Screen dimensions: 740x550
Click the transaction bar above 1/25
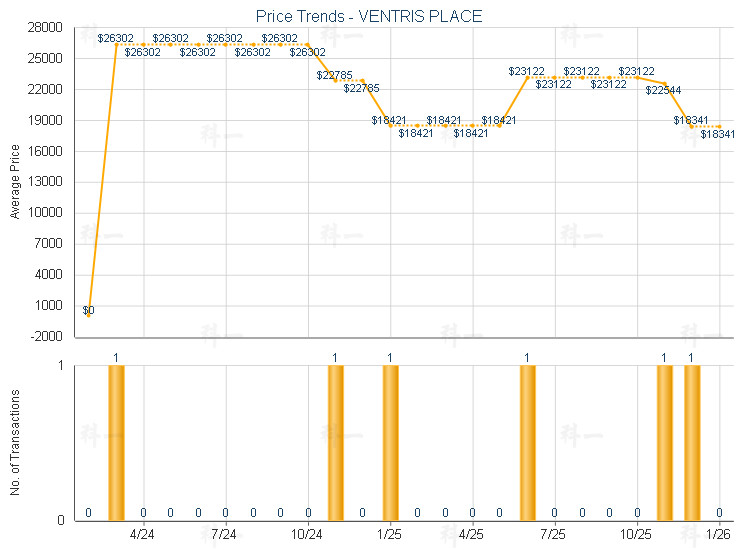390,442
